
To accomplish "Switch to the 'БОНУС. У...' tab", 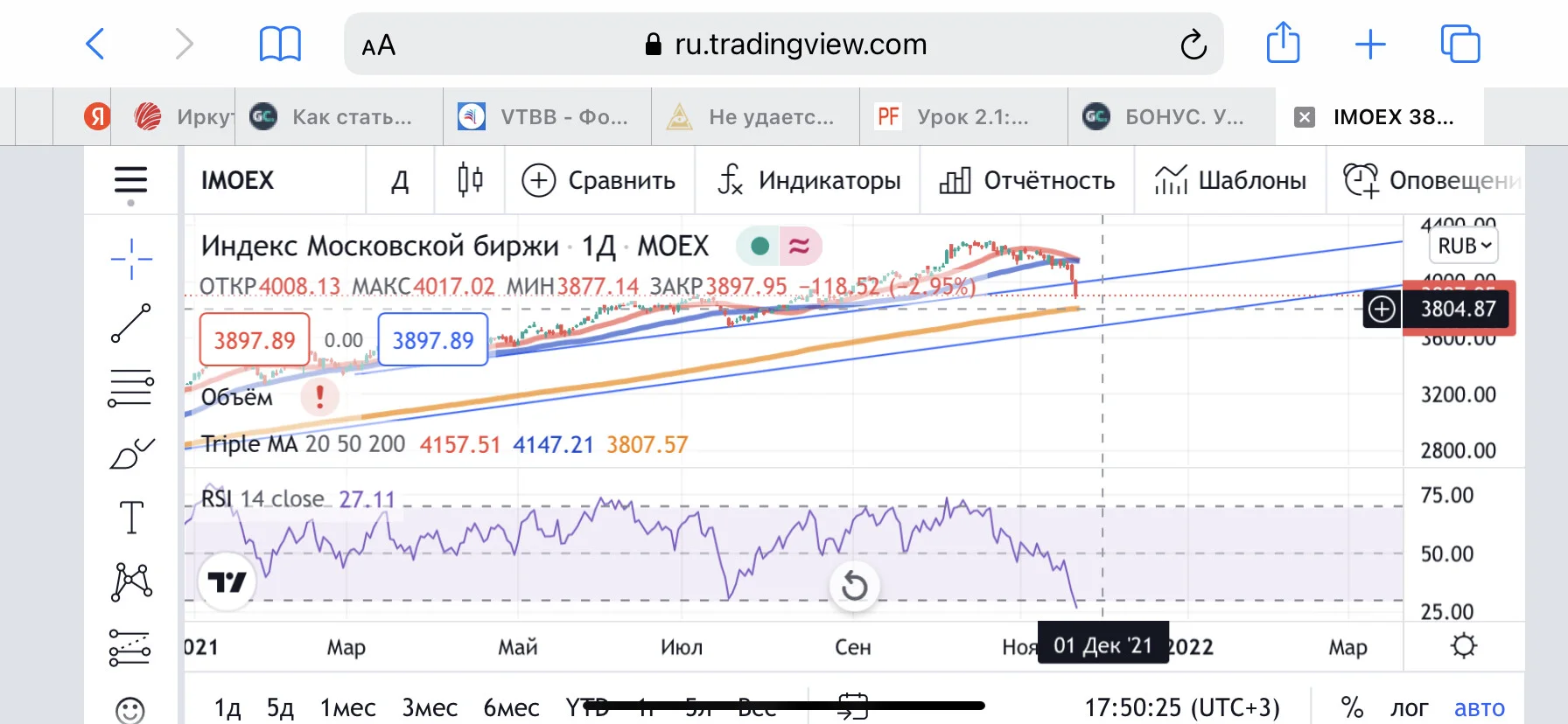I will pos(1171,116).
